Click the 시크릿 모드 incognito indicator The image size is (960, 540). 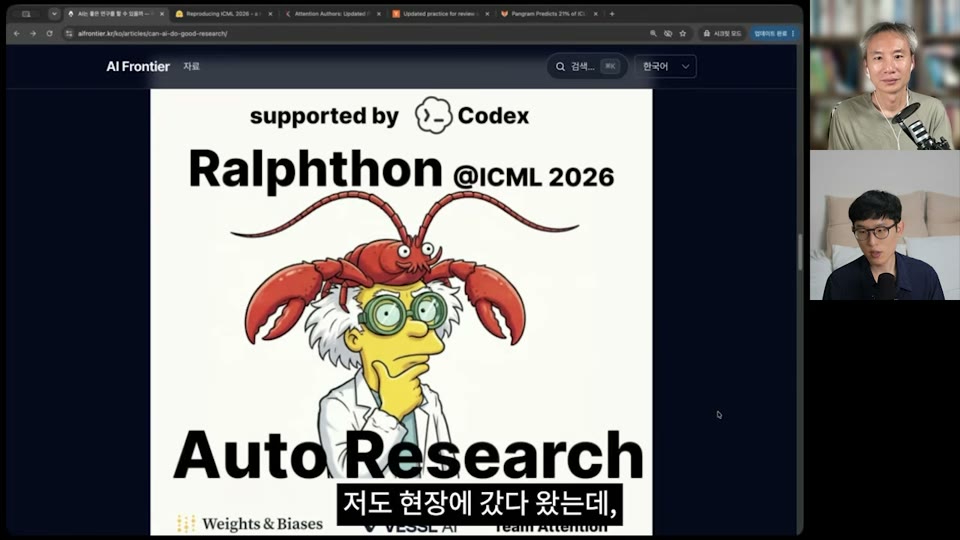pyautogui.click(x=722, y=34)
